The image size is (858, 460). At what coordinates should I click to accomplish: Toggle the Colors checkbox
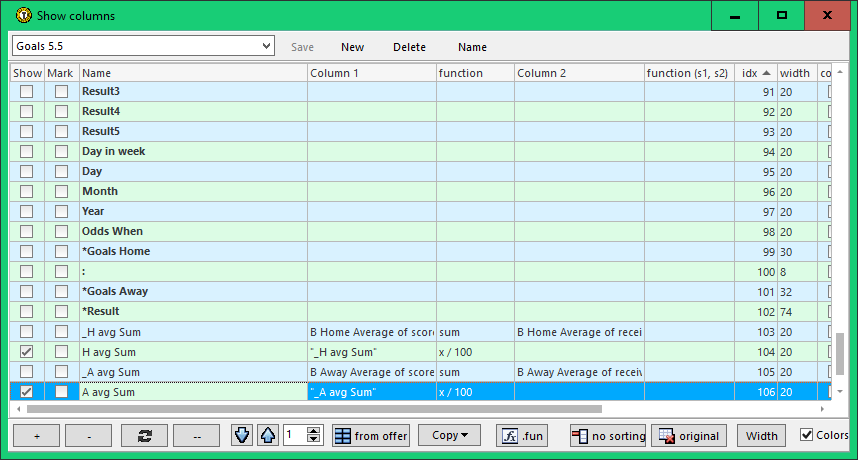coord(807,435)
